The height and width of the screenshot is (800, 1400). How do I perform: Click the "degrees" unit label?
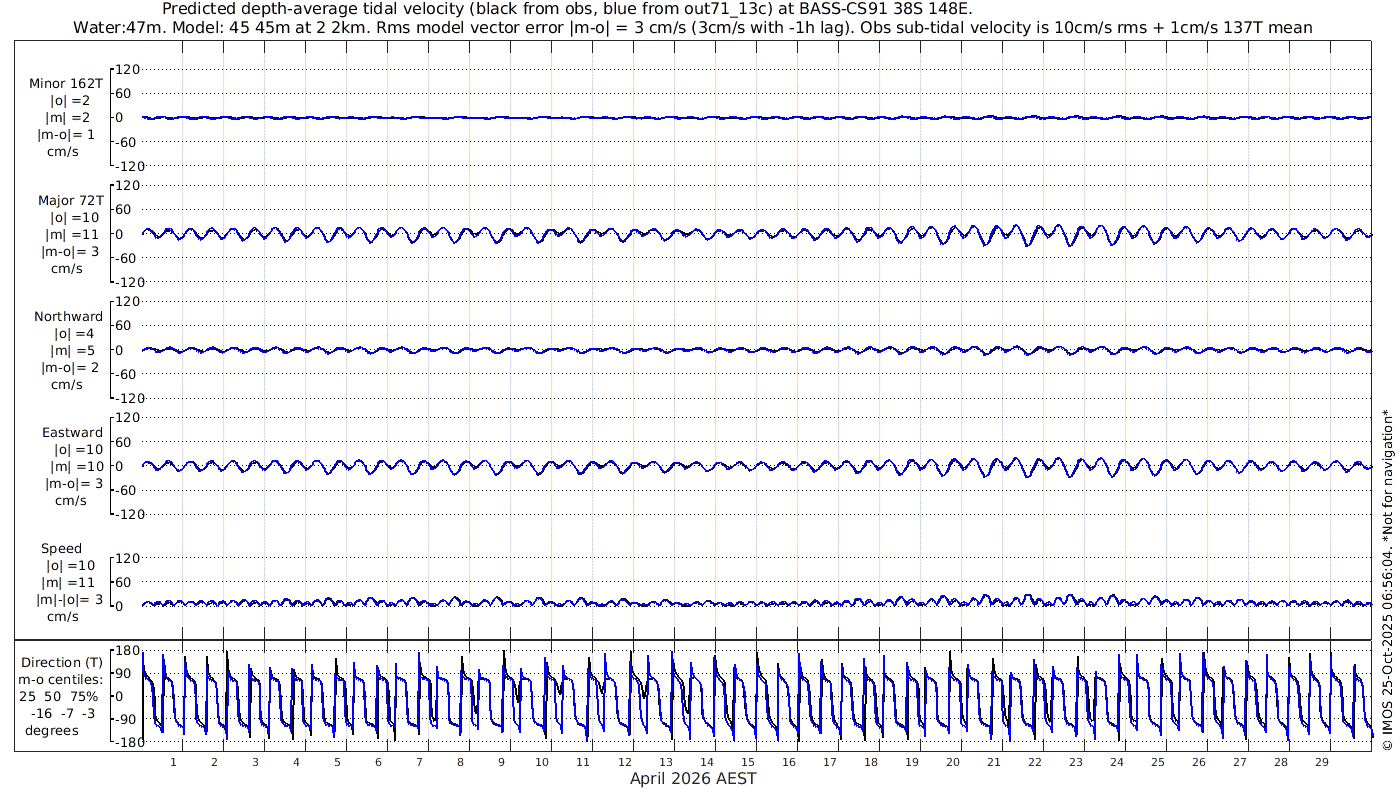(52, 731)
